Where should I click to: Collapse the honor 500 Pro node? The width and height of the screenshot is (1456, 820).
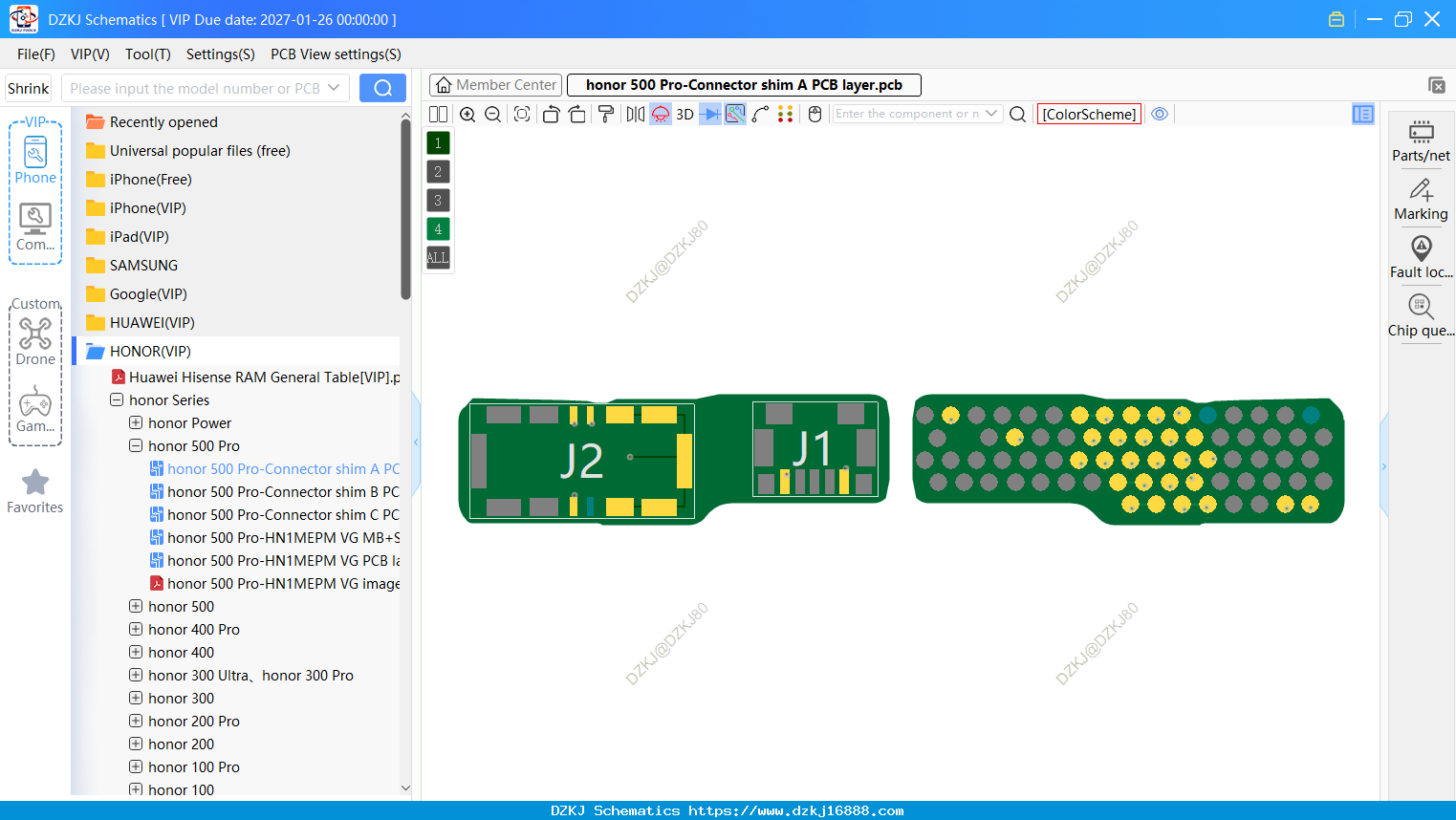[136, 446]
